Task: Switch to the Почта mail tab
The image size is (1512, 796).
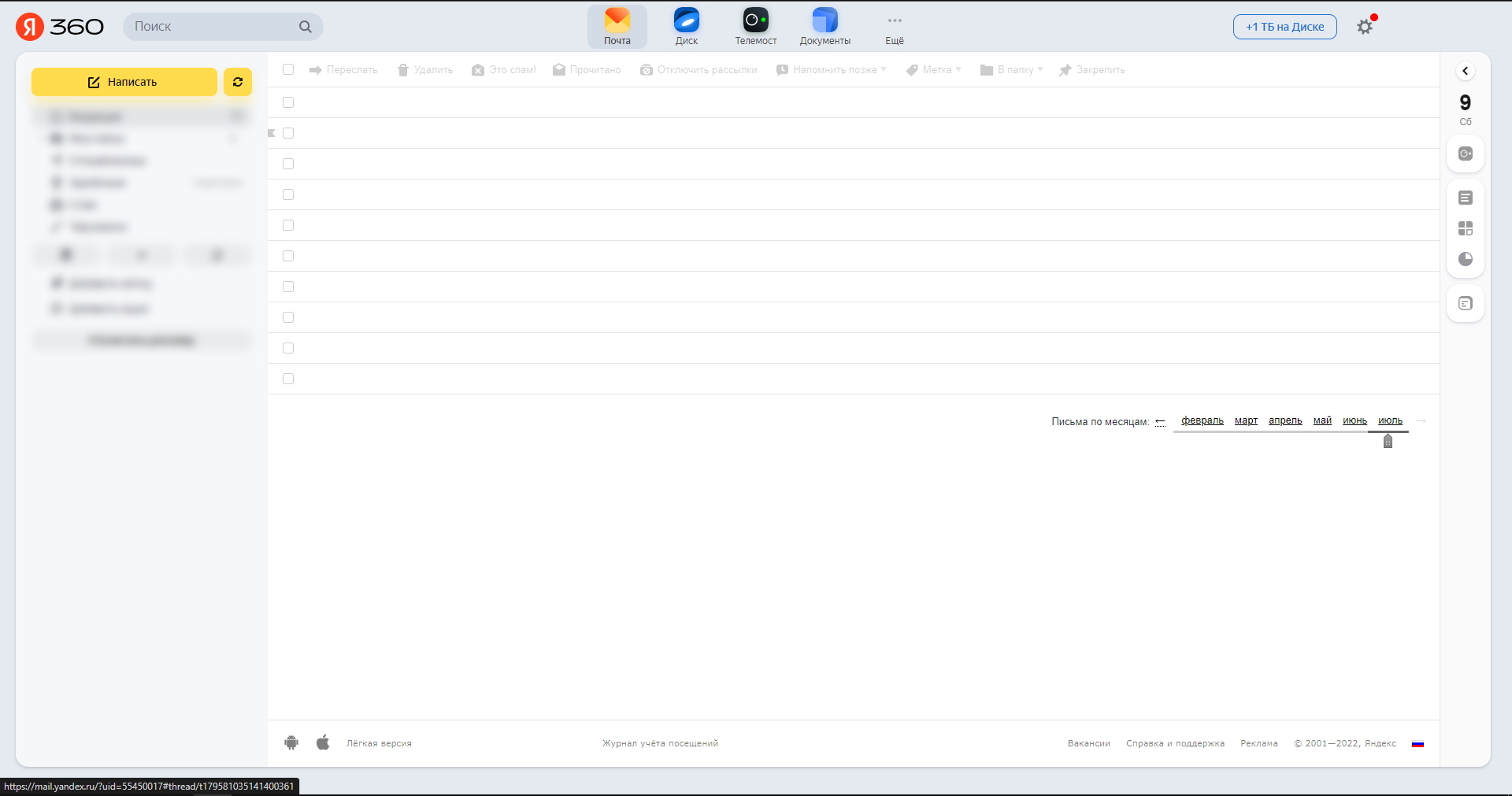Action: (x=617, y=27)
